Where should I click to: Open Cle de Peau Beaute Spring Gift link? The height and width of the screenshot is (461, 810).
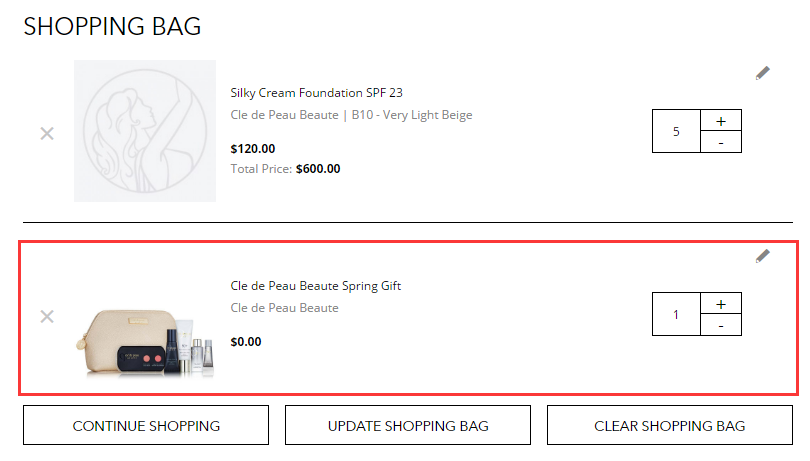click(x=316, y=286)
